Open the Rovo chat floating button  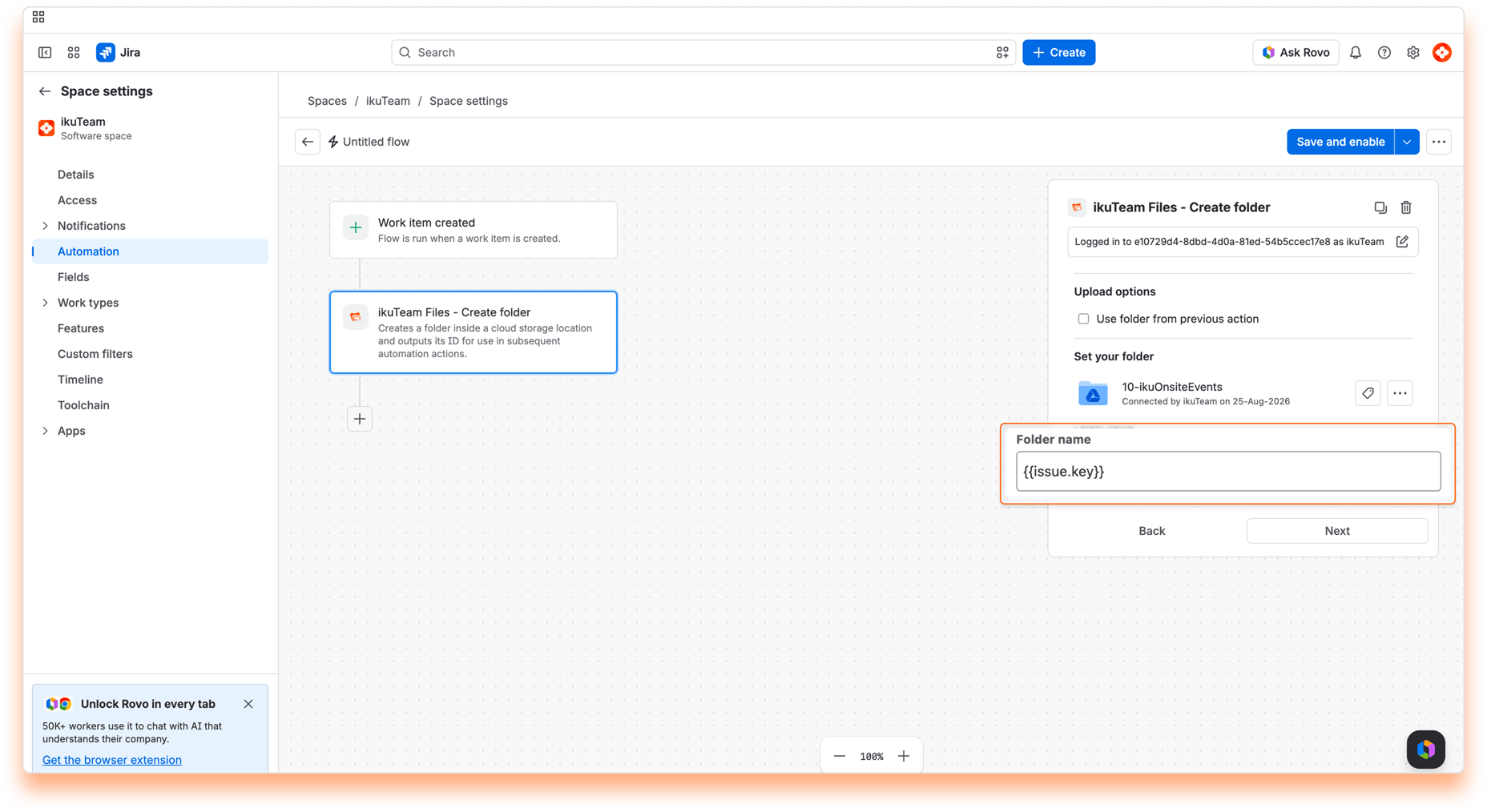point(1426,750)
